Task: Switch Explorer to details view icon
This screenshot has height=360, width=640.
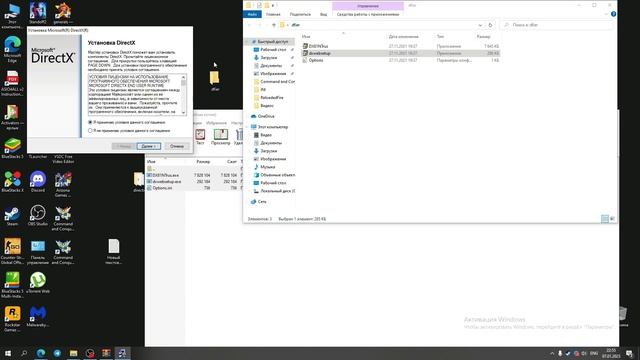Action: [604, 219]
